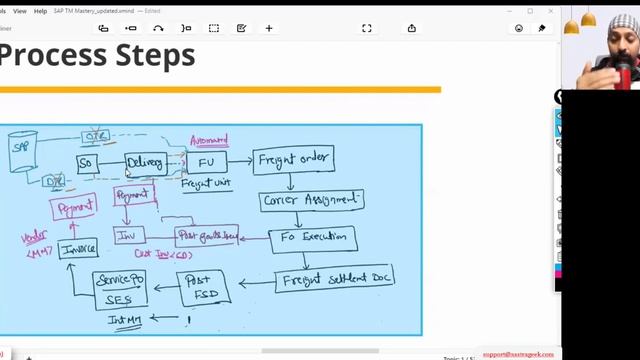Click the So box in diagram
The width and height of the screenshot is (640, 360).
click(87, 164)
